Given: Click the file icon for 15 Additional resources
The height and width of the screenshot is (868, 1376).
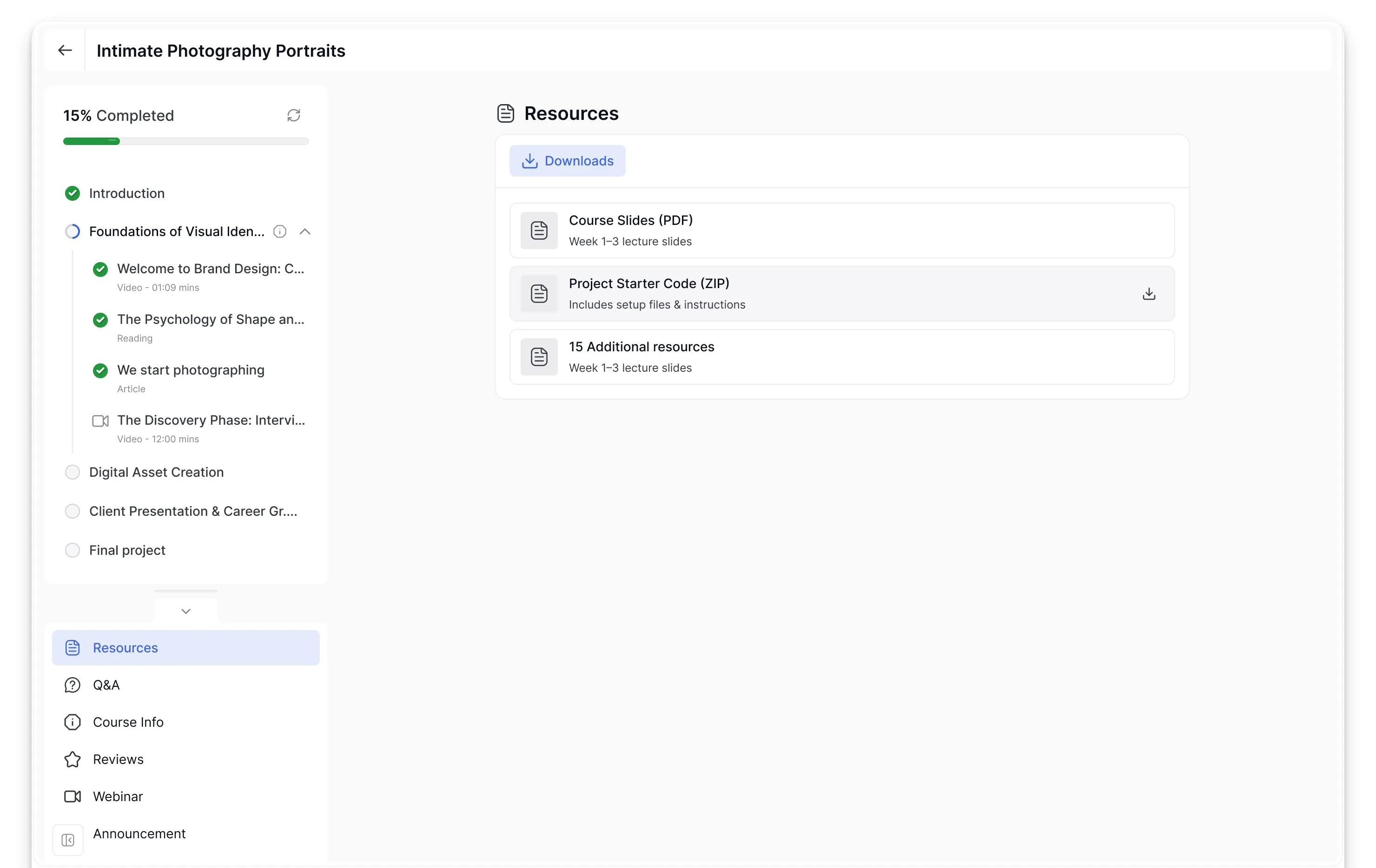Looking at the screenshot, I should (539, 357).
